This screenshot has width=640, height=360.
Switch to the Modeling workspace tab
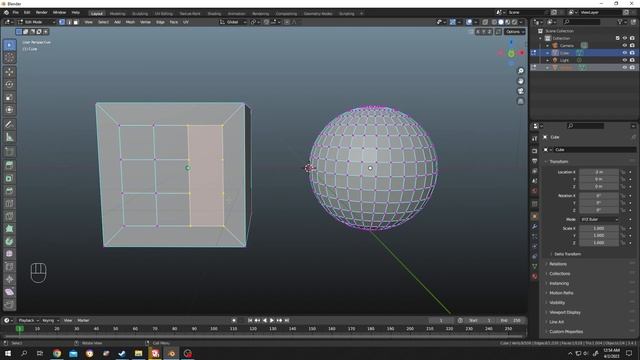[118, 13]
